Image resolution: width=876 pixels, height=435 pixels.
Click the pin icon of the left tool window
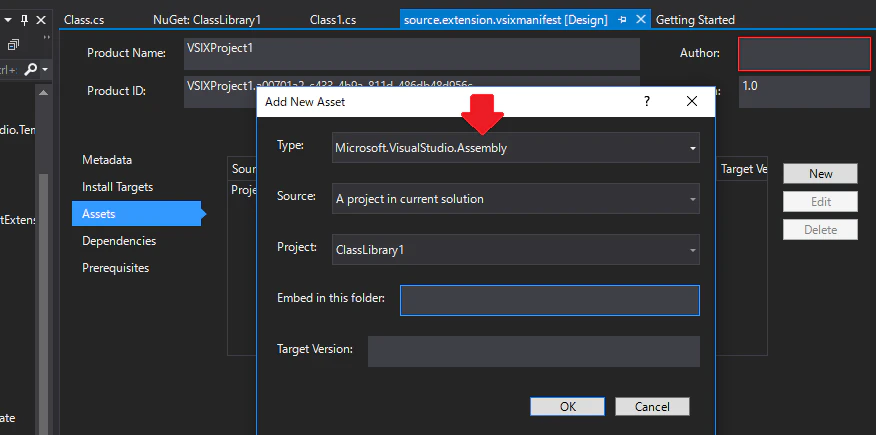coord(25,20)
